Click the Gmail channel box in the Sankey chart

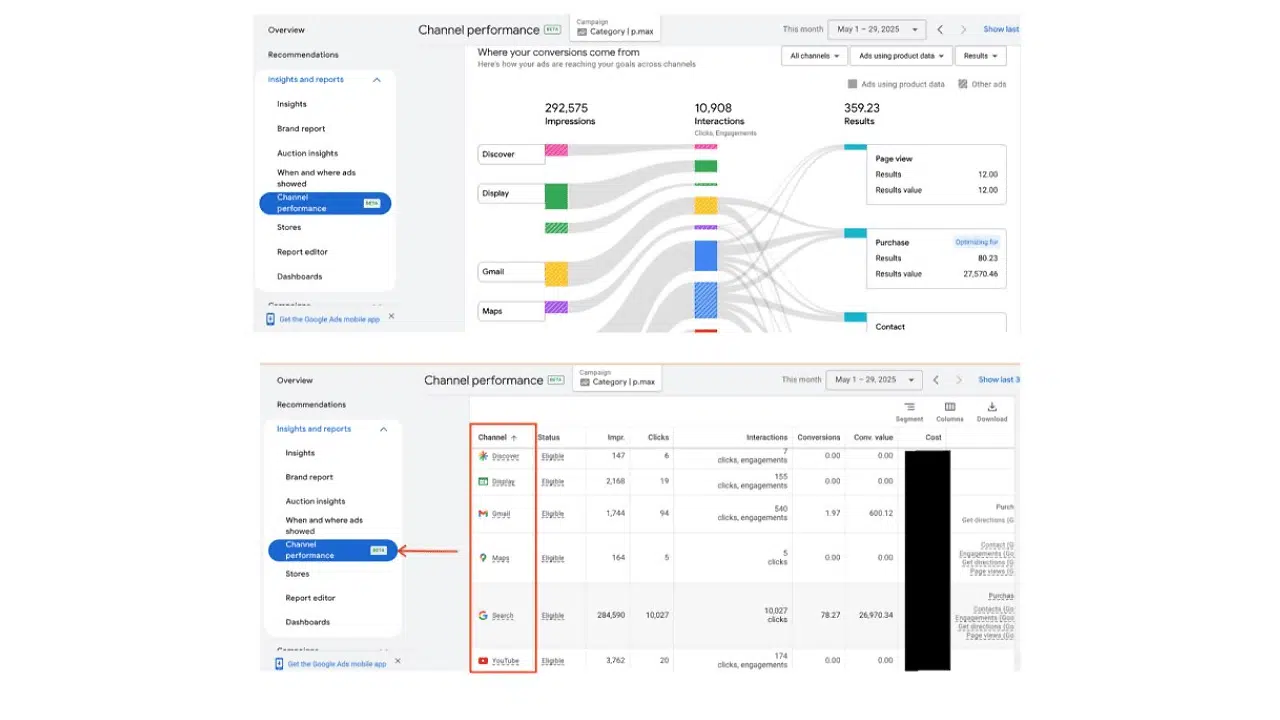click(x=511, y=271)
